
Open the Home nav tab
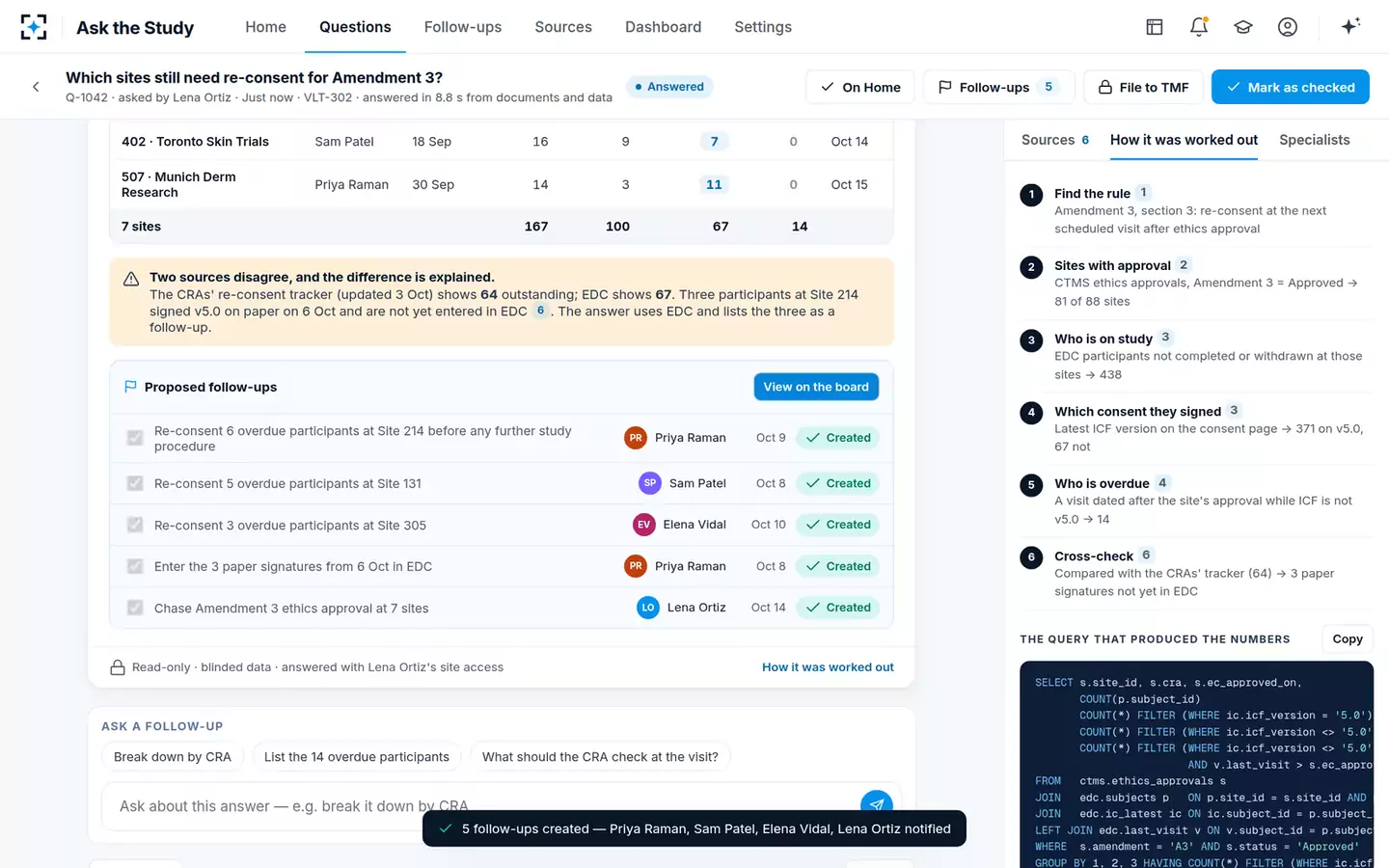click(265, 27)
